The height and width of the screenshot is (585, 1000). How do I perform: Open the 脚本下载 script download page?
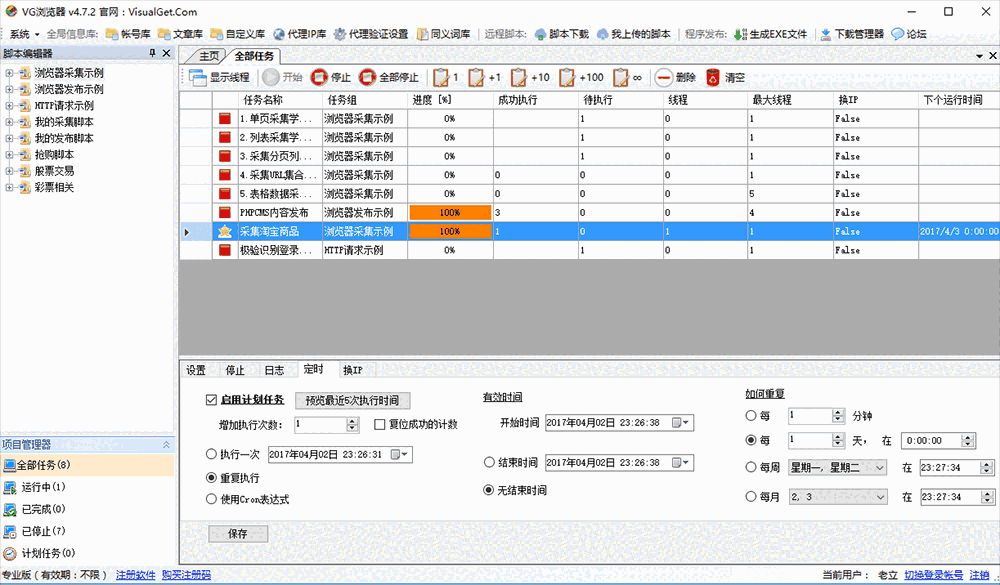(x=571, y=32)
